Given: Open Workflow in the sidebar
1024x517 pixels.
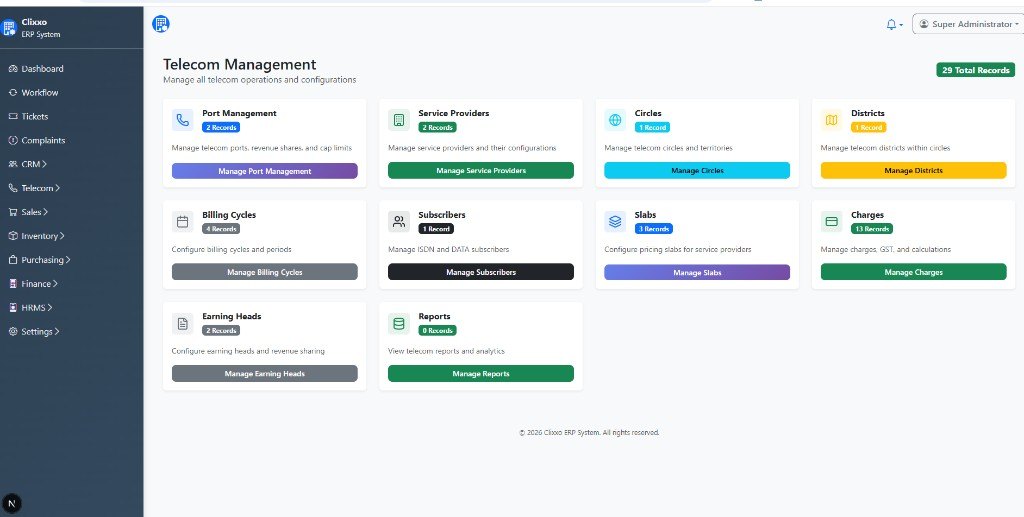Looking at the screenshot, I should click(34, 93).
